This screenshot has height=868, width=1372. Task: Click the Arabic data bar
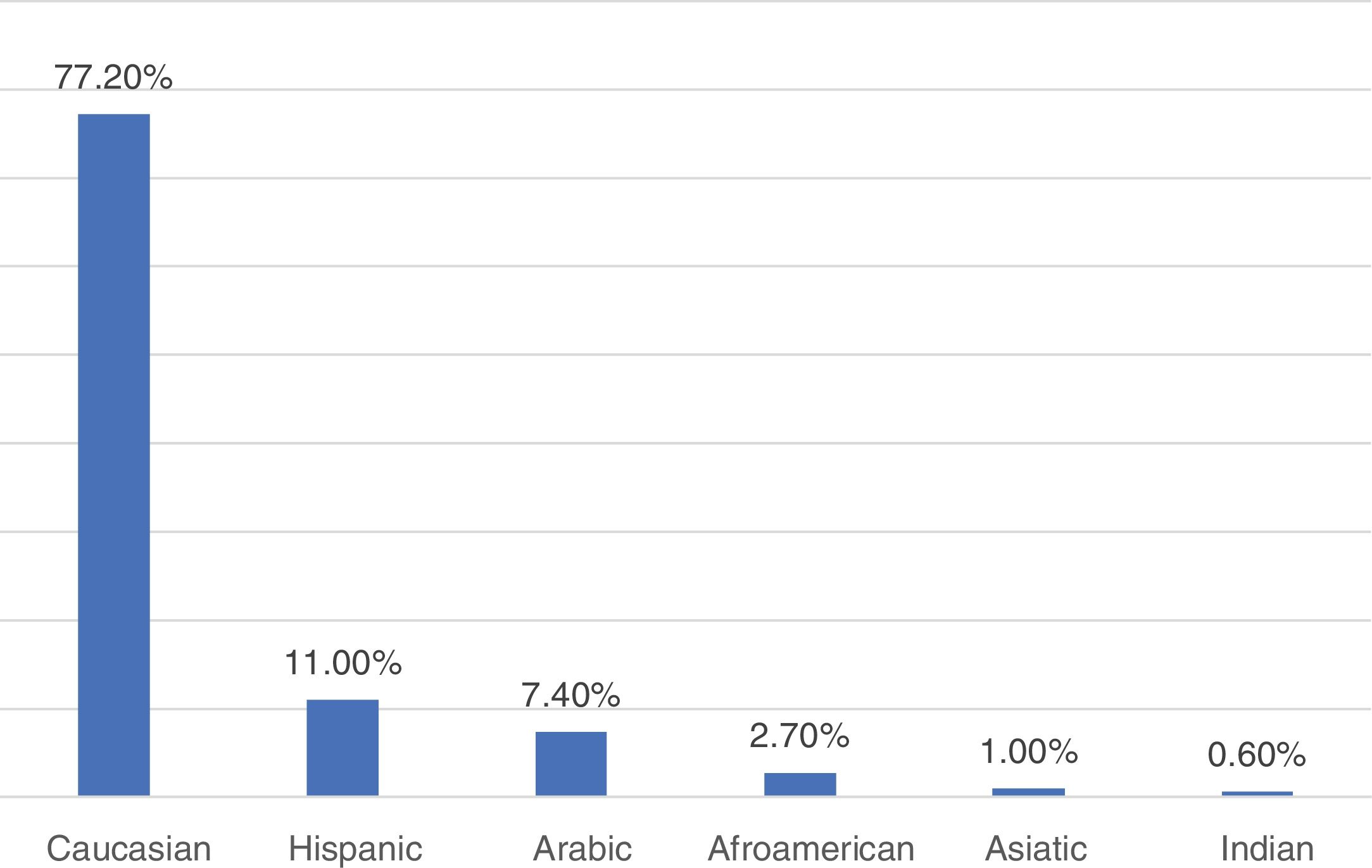[571, 763]
